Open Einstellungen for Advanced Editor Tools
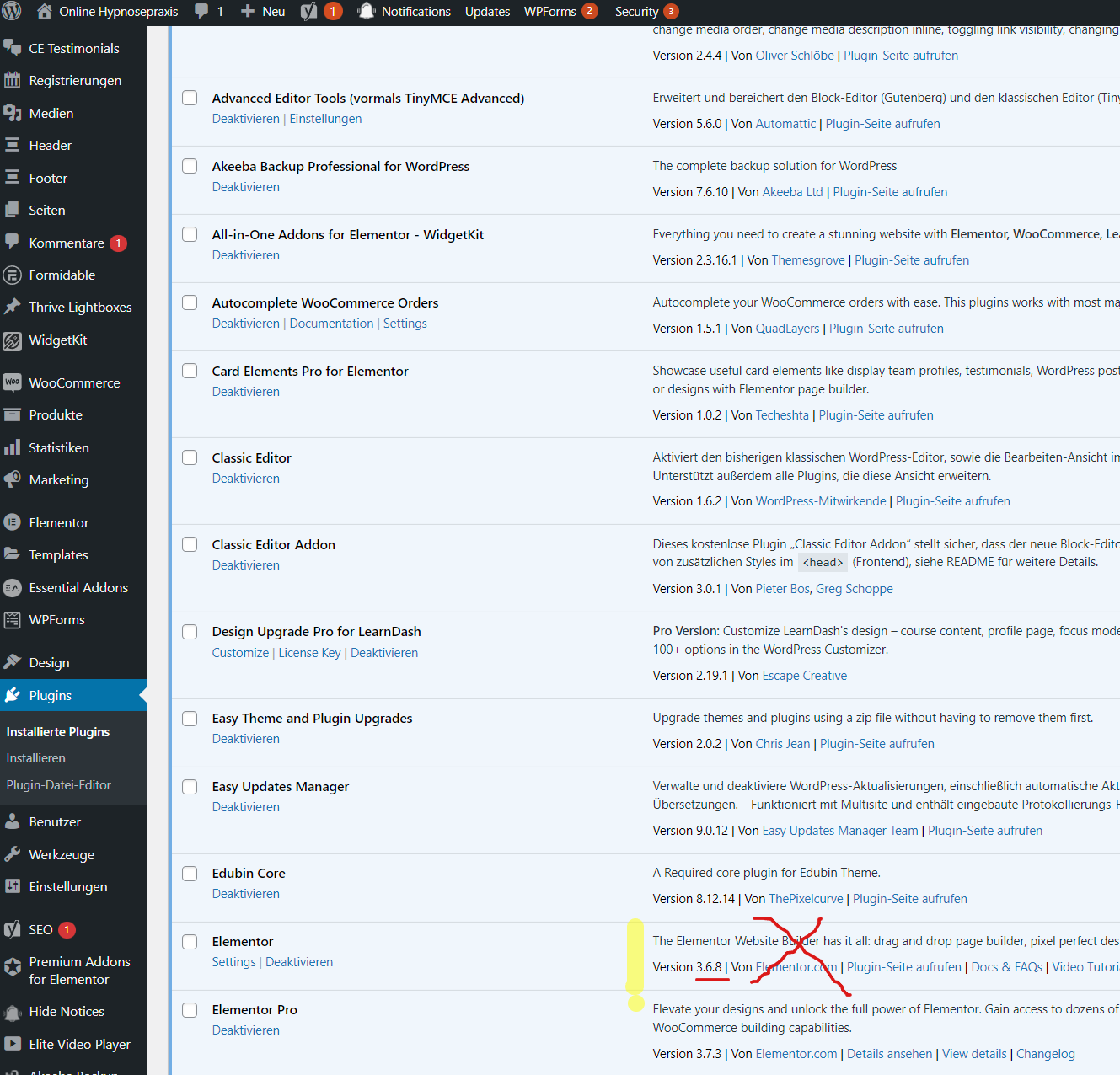The image size is (1120, 1075). point(325,119)
